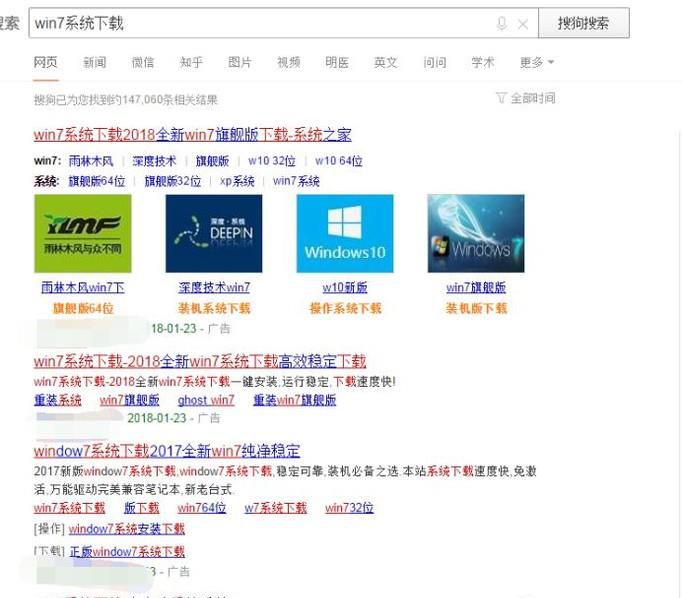Click the win7系统 sublink
The height and width of the screenshot is (598, 682).
296,181
